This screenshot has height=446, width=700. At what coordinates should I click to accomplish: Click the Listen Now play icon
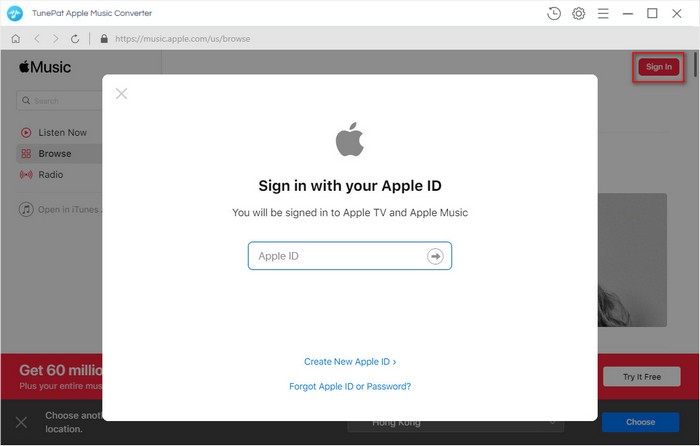tap(26, 133)
